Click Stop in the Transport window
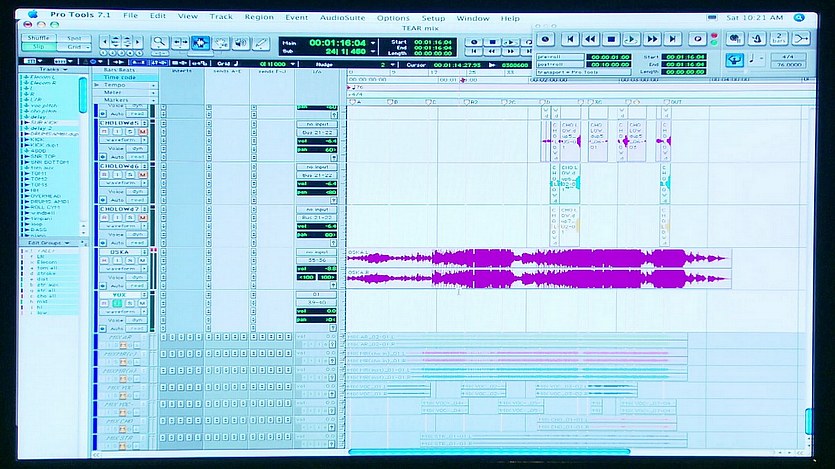The height and width of the screenshot is (469, 835). [611, 39]
